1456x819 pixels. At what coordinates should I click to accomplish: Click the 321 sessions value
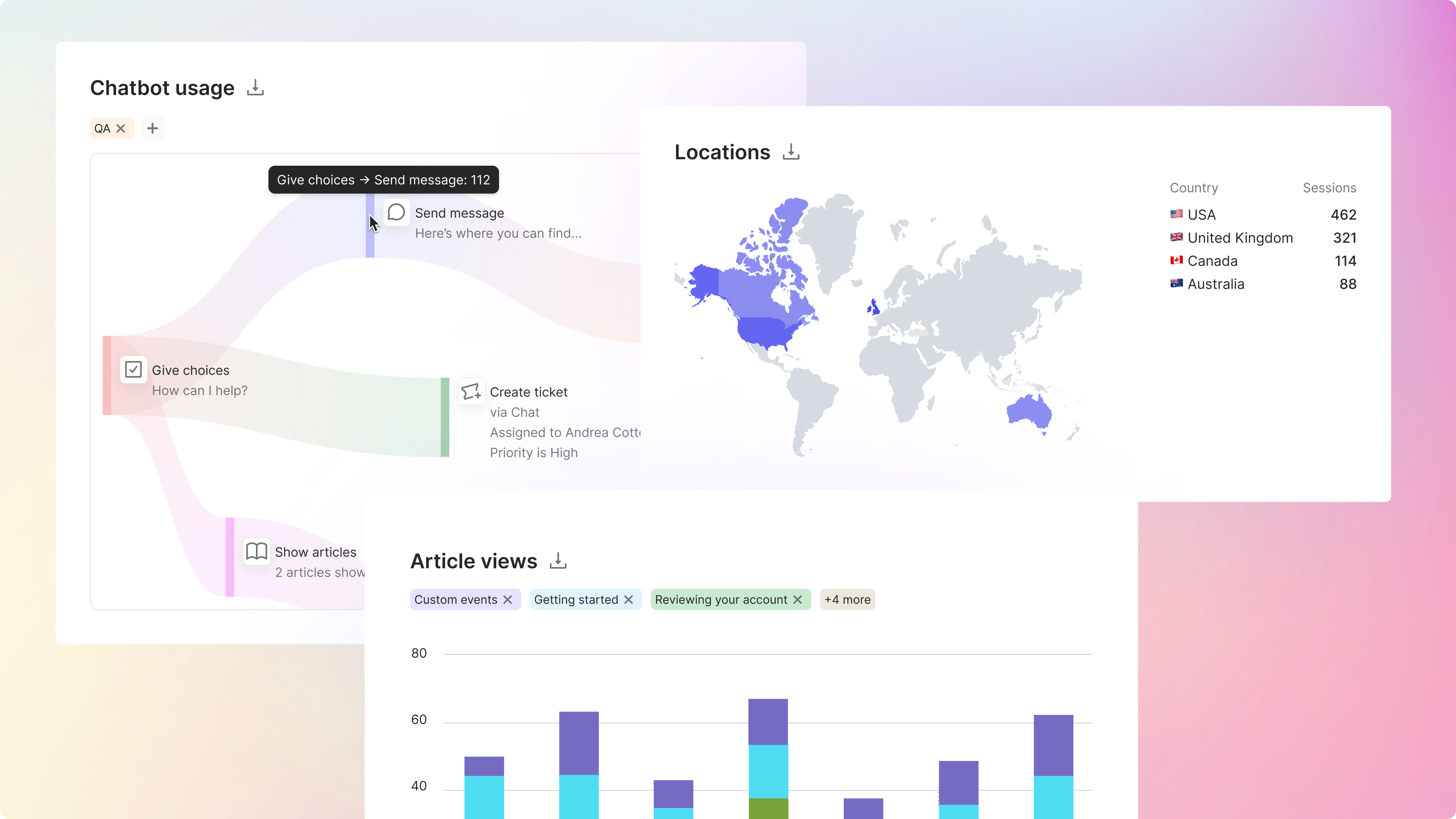[x=1345, y=238]
